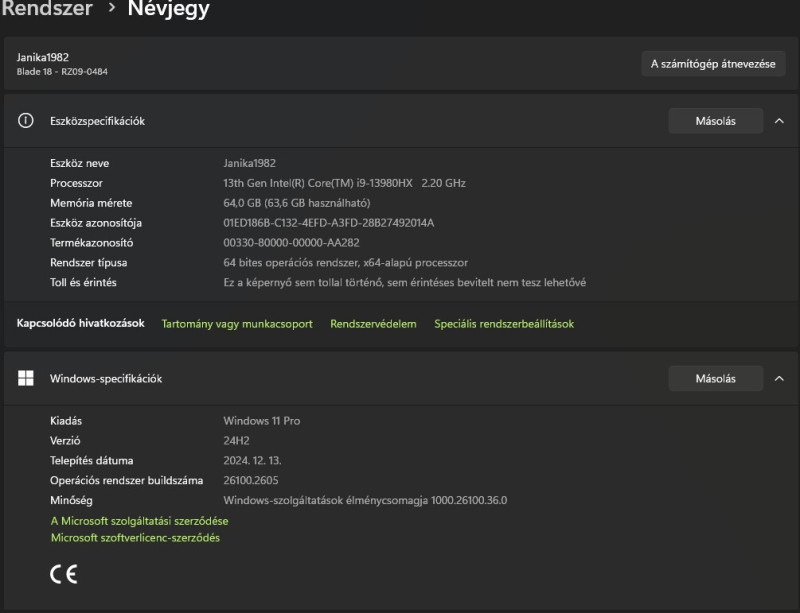
Task: Select the install date 2024. 12. 13.
Action: (252, 461)
